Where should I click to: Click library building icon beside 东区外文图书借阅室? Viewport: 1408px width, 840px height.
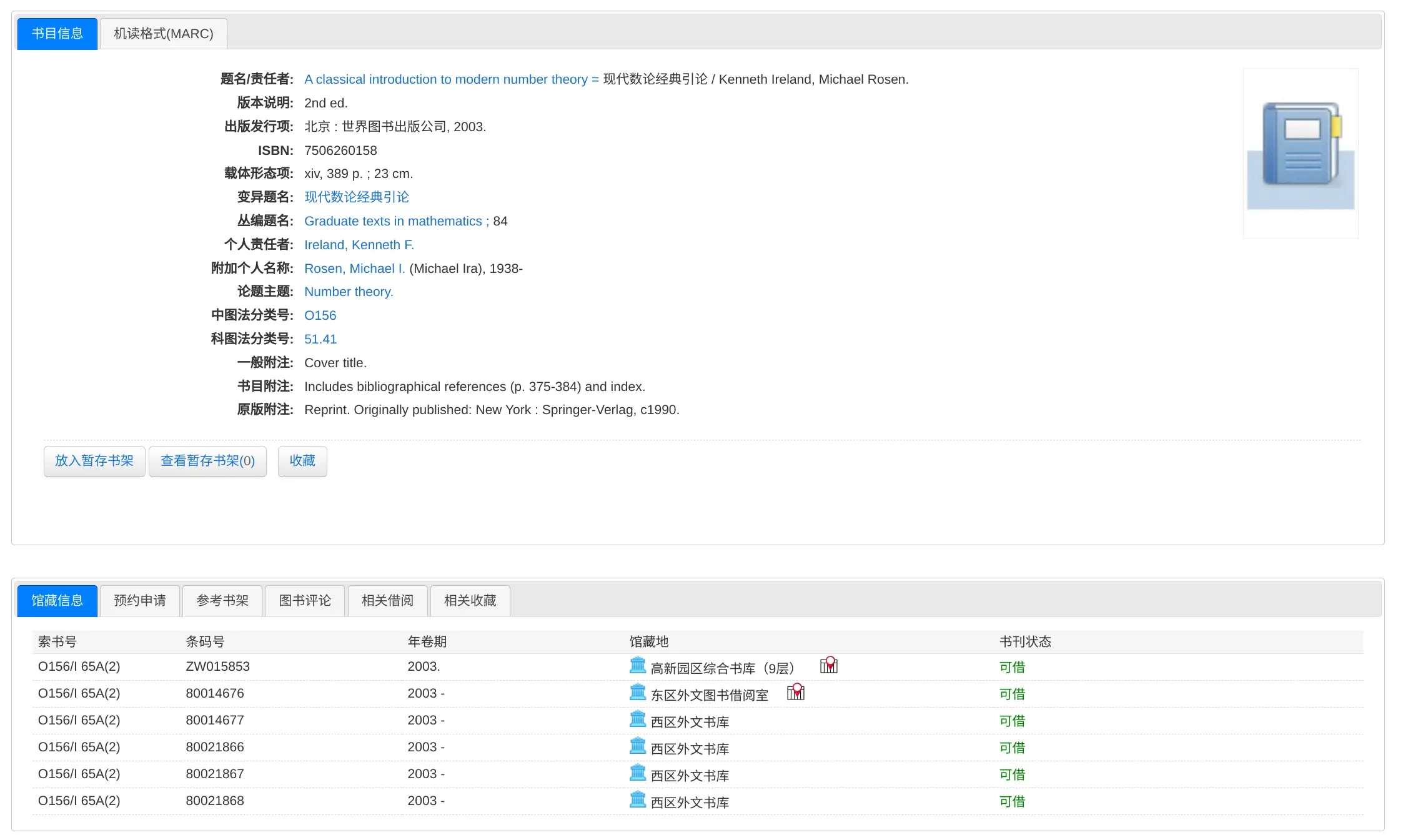[637, 693]
